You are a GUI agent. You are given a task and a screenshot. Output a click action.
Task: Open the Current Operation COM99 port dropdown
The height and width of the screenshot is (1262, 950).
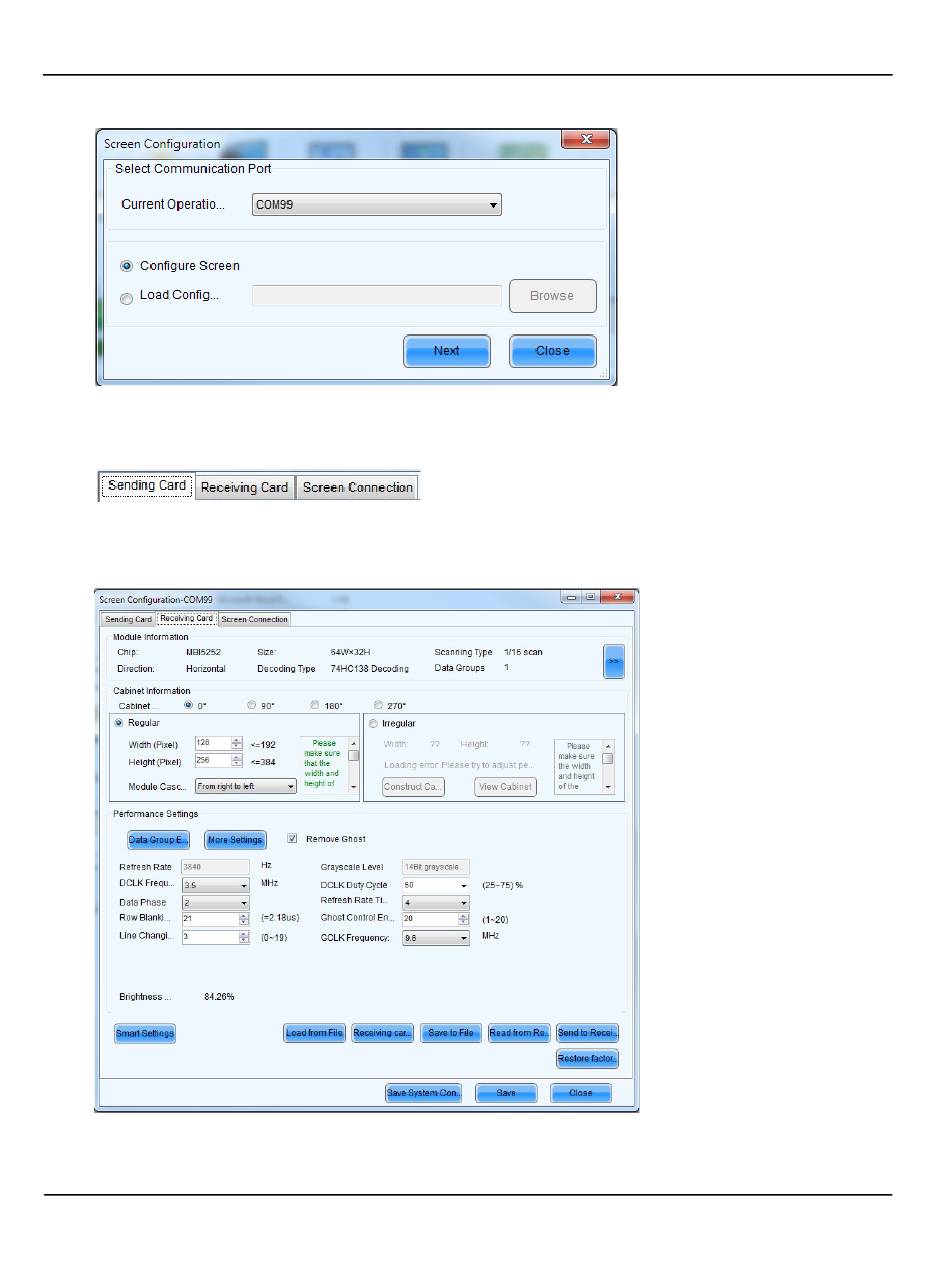click(x=376, y=205)
